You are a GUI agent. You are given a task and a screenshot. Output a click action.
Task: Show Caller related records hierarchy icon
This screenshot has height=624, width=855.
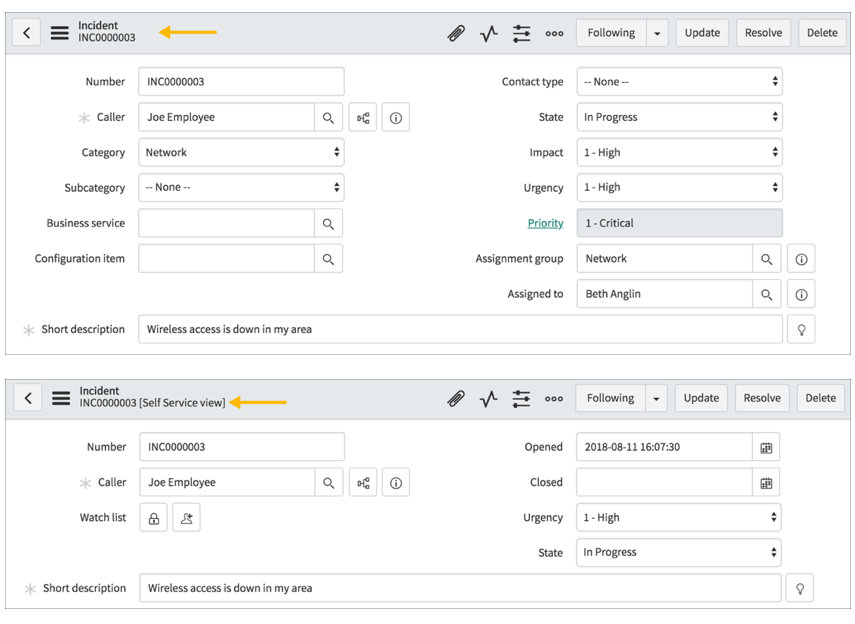click(x=362, y=117)
